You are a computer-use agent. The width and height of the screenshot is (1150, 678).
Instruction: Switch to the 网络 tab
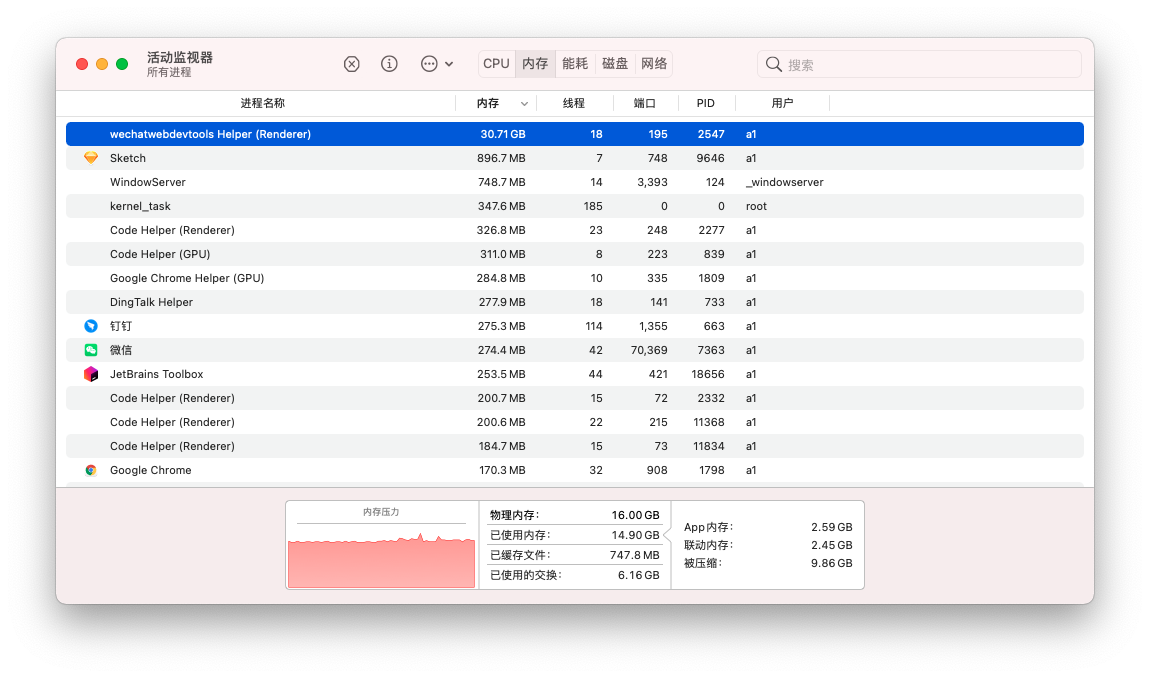click(x=654, y=64)
